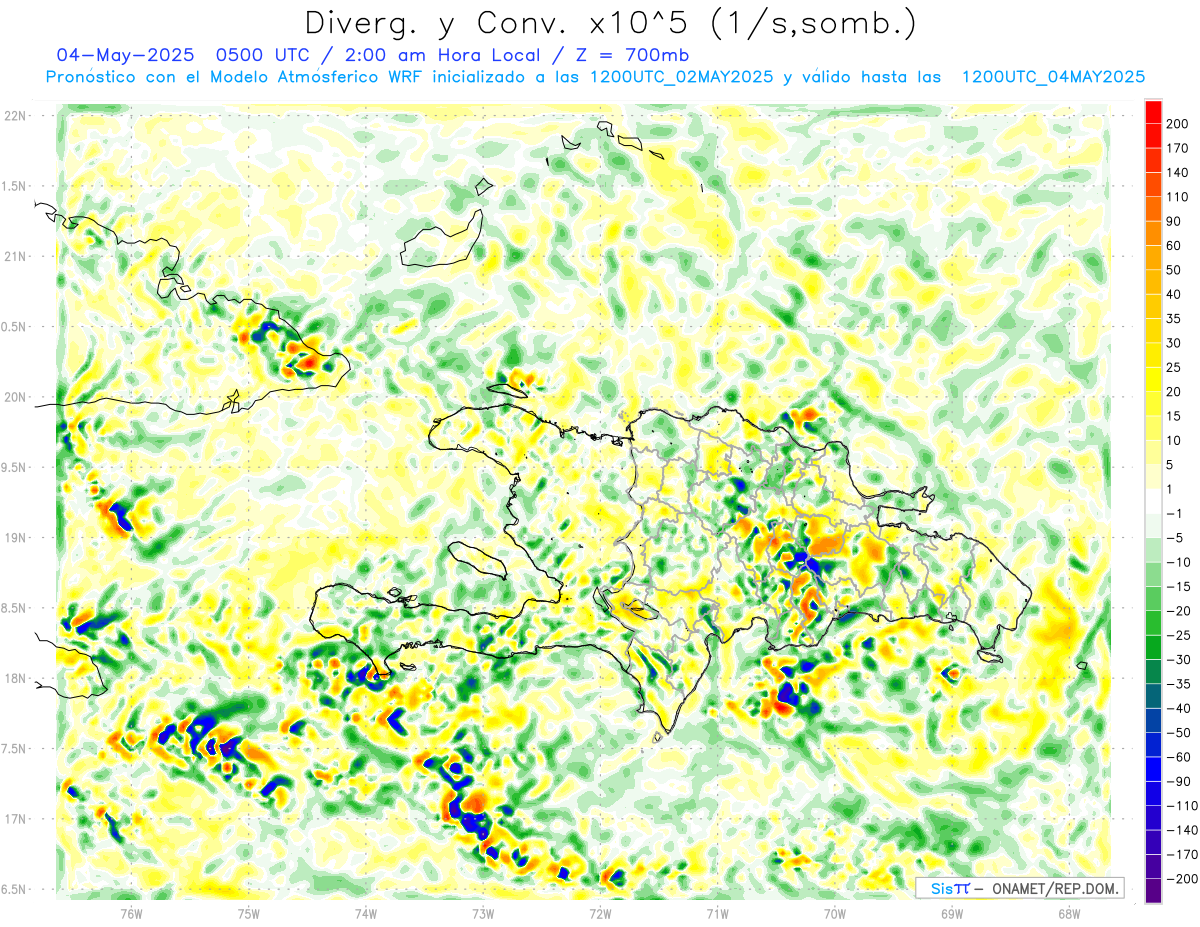Select the colorbar swatch between -20 and -25
Image resolution: width=1200 pixels, height=927 pixels.
1153,623
